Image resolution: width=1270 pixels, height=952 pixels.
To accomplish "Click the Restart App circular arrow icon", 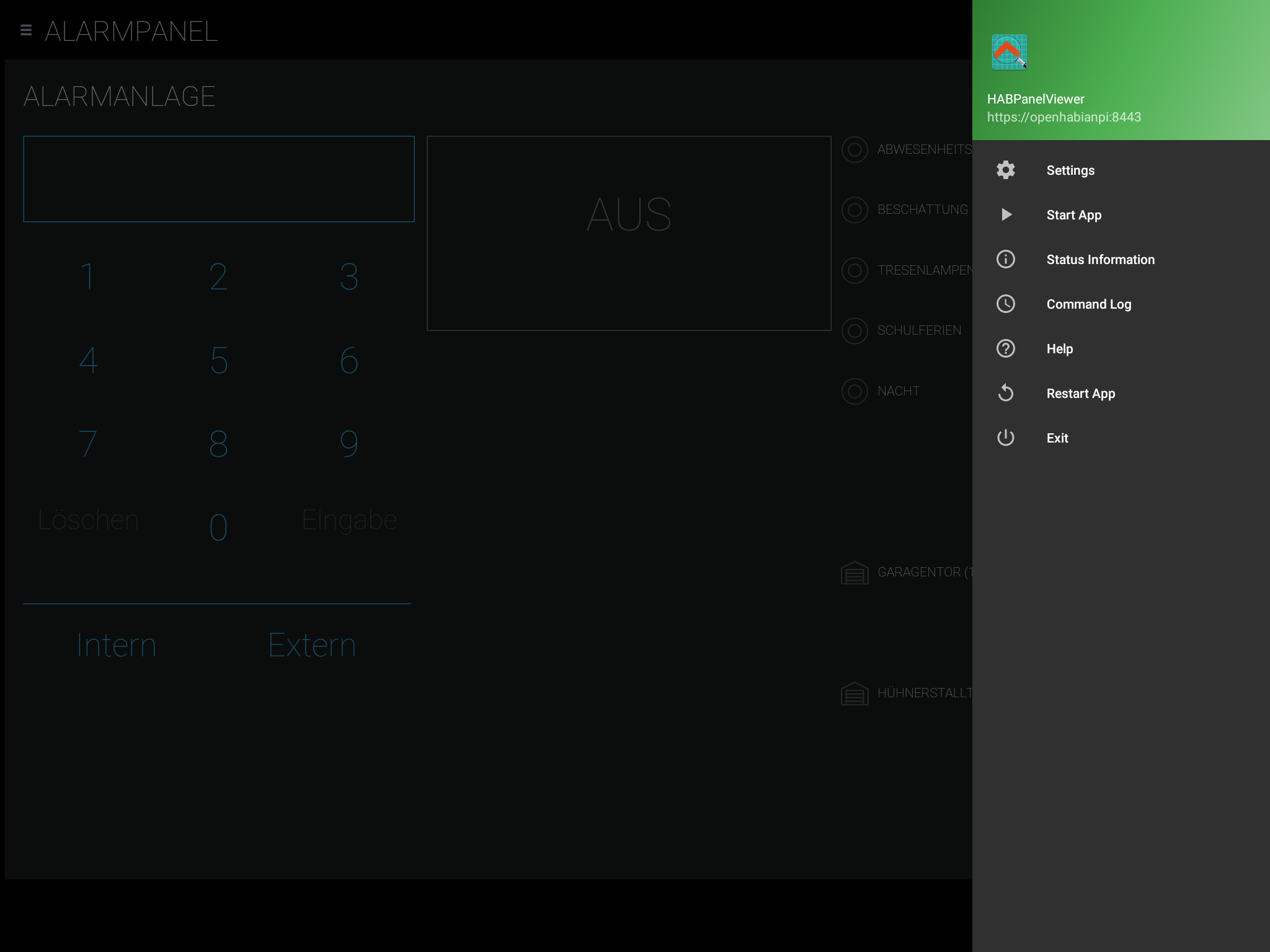I will (1005, 393).
